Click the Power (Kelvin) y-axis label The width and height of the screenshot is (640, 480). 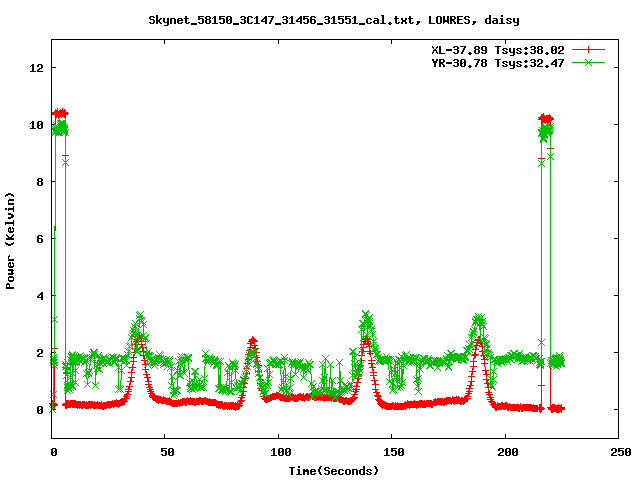(x=10, y=241)
